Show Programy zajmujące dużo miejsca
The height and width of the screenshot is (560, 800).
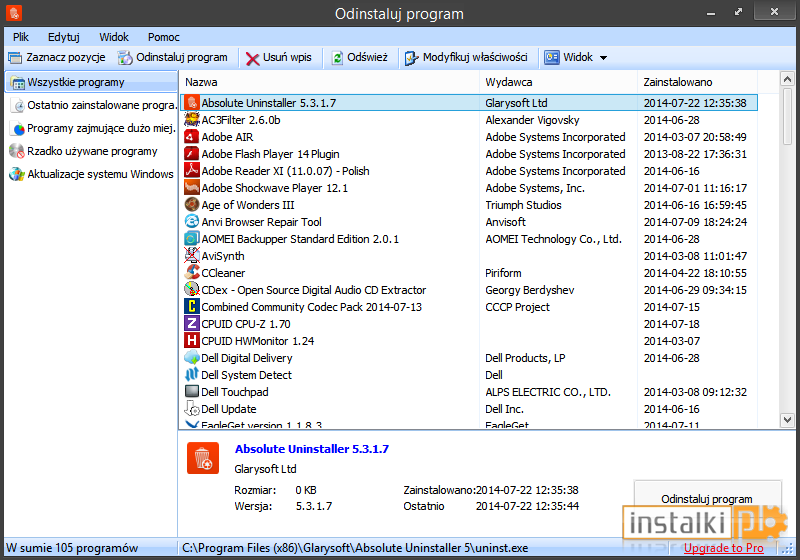pyautogui.click(x=93, y=128)
